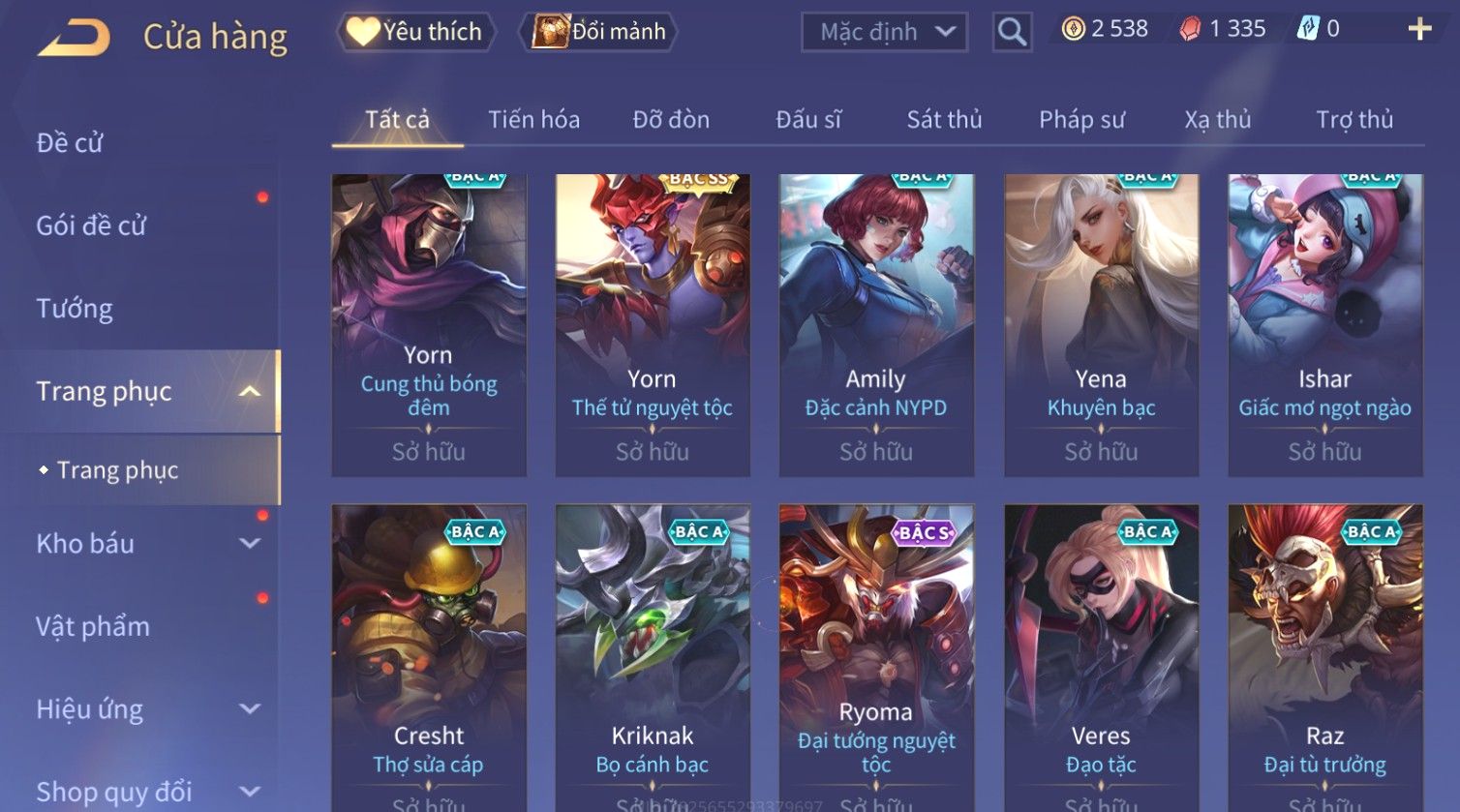
Task: Tap the blue voucher currency icon
Action: point(1307,29)
